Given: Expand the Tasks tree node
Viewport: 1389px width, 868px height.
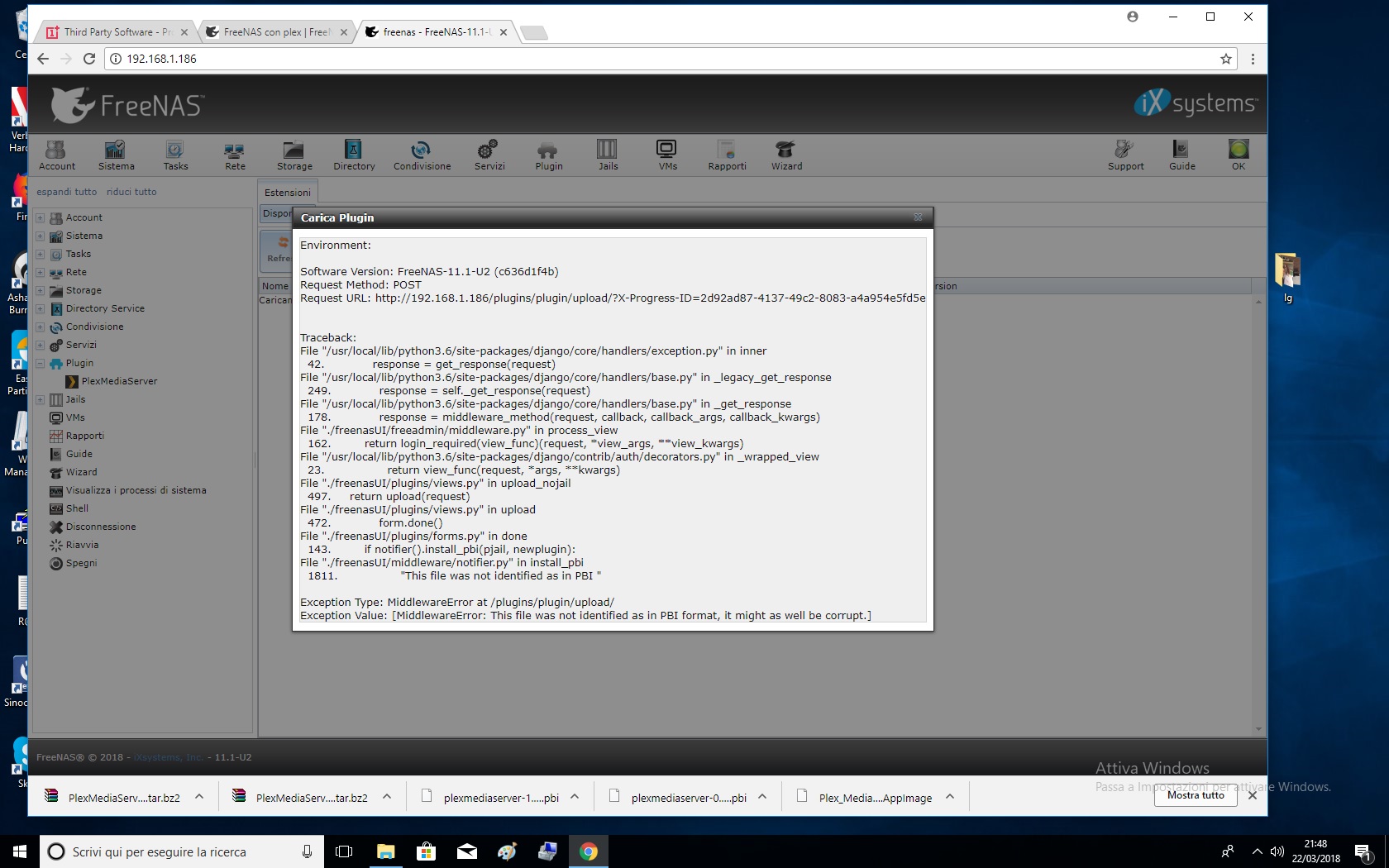Looking at the screenshot, I should pos(40,254).
